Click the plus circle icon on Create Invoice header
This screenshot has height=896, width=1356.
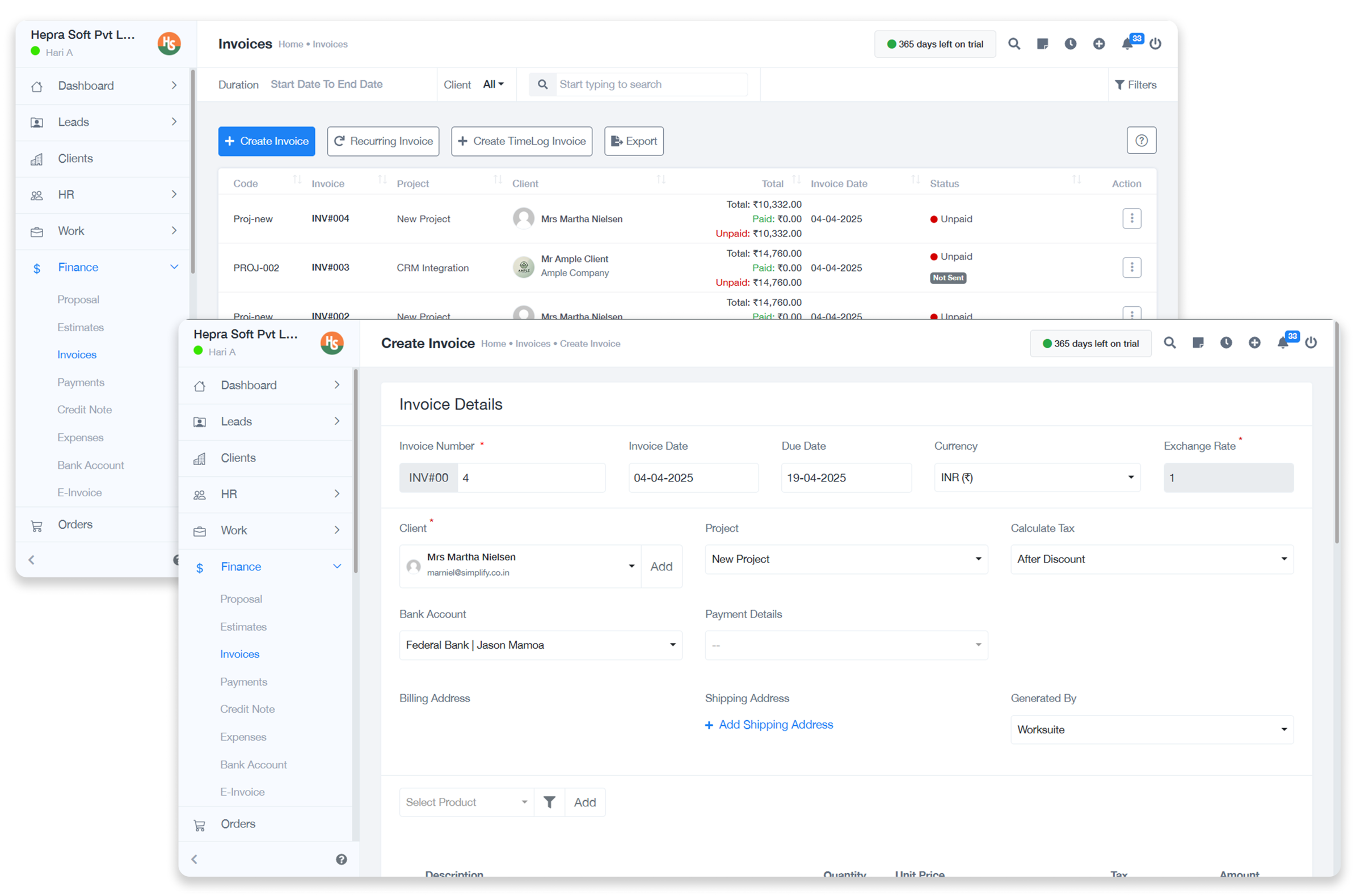[x=1254, y=343]
